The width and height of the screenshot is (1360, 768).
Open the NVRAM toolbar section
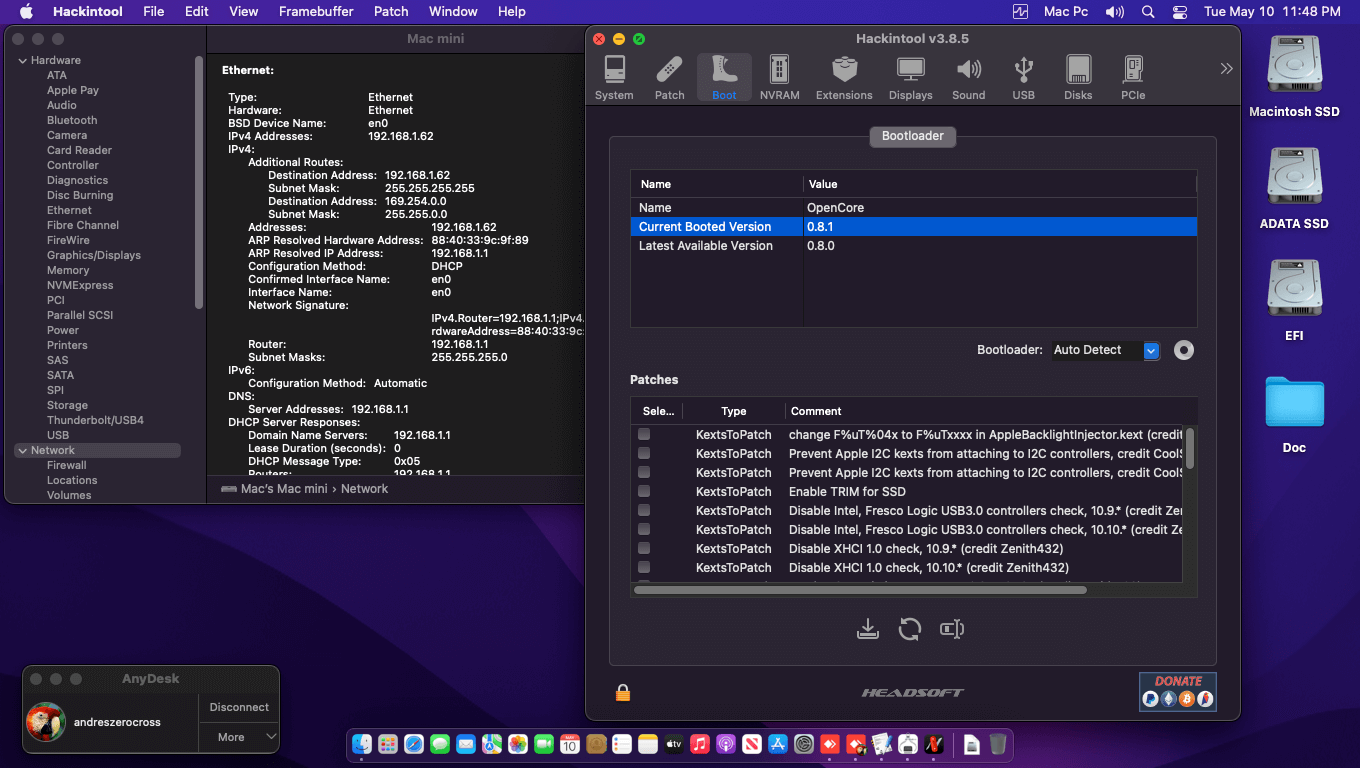[779, 78]
